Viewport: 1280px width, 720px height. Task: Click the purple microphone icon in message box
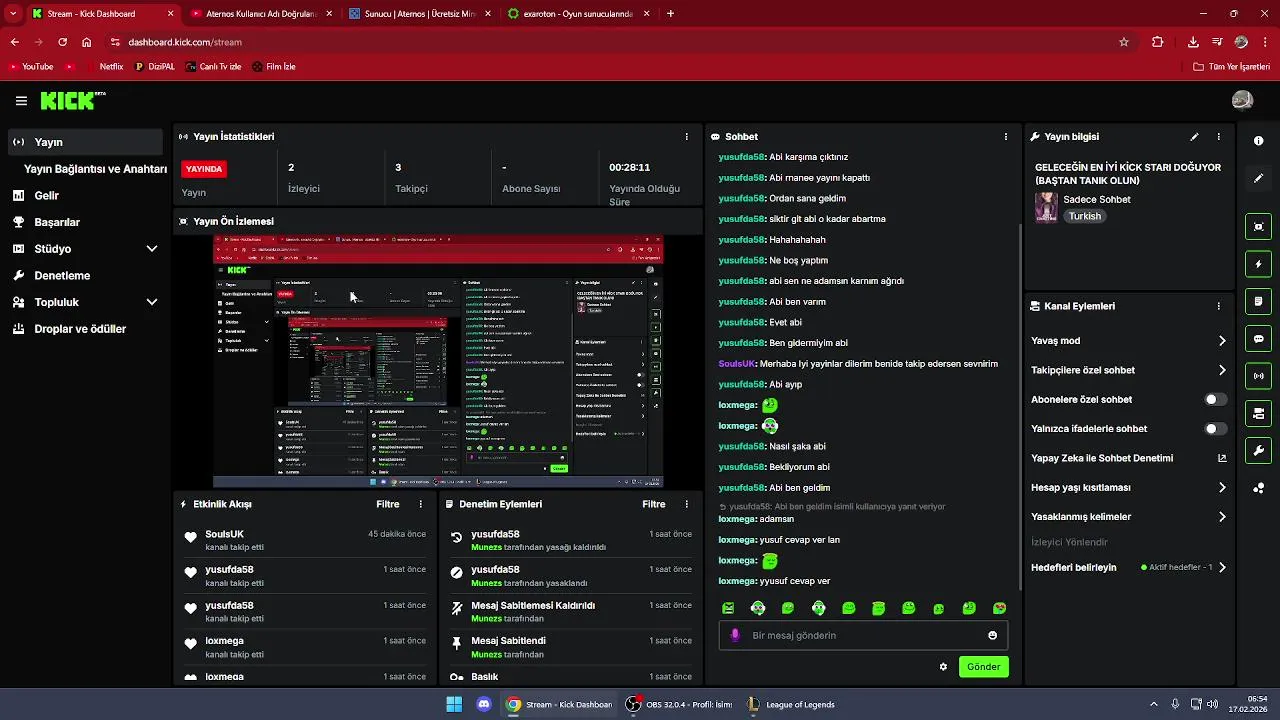coord(735,635)
